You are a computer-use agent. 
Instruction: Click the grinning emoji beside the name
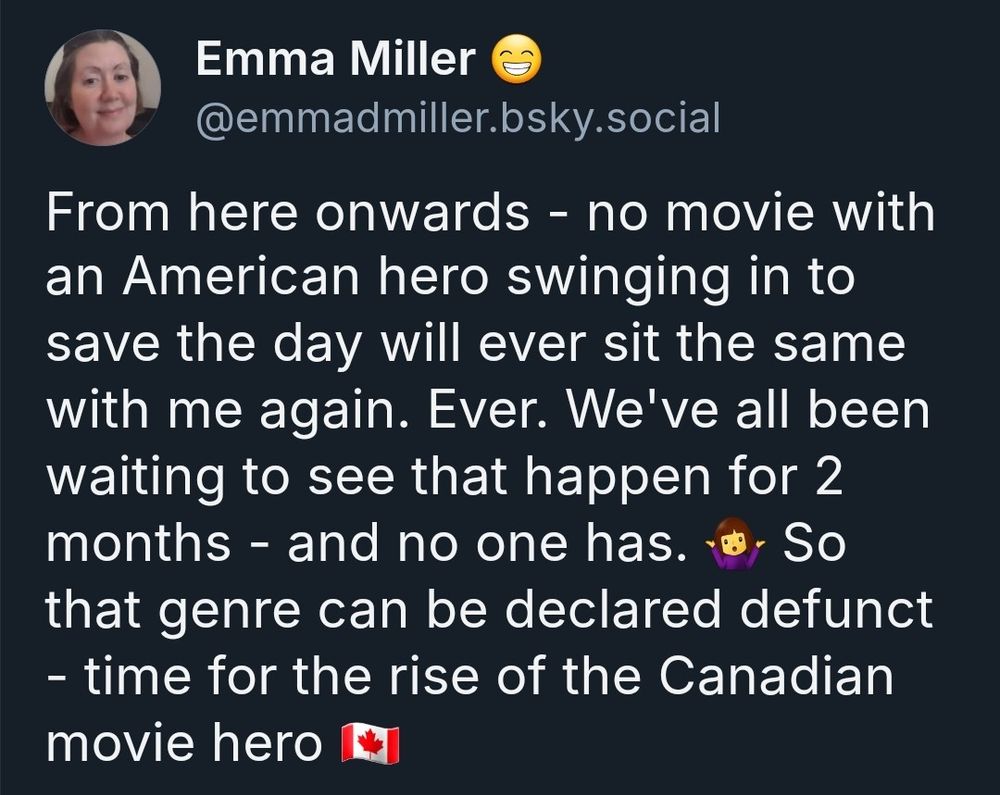517,59
